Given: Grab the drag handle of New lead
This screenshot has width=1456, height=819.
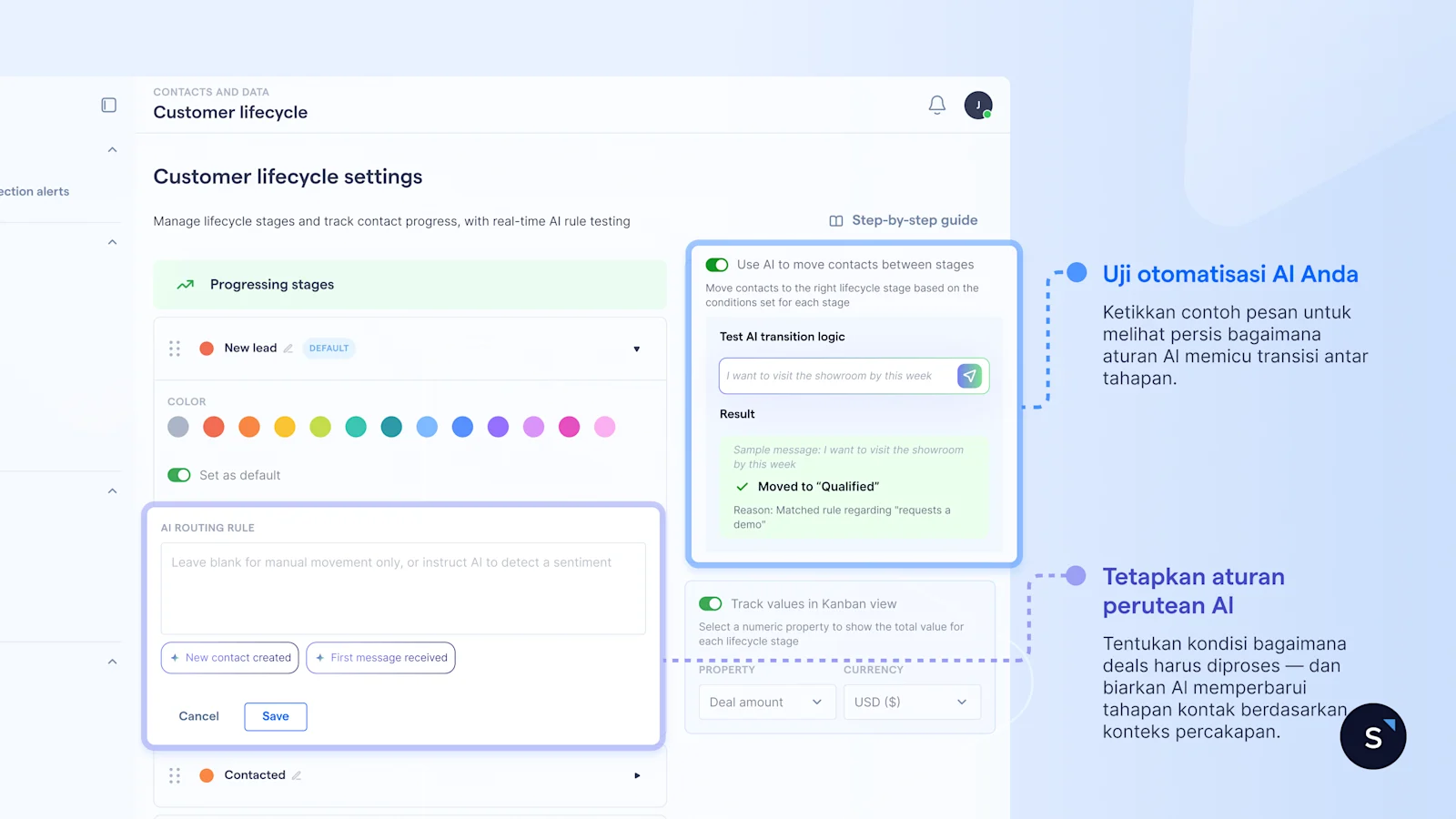Looking at the screenshot, I should click(175, 349).
